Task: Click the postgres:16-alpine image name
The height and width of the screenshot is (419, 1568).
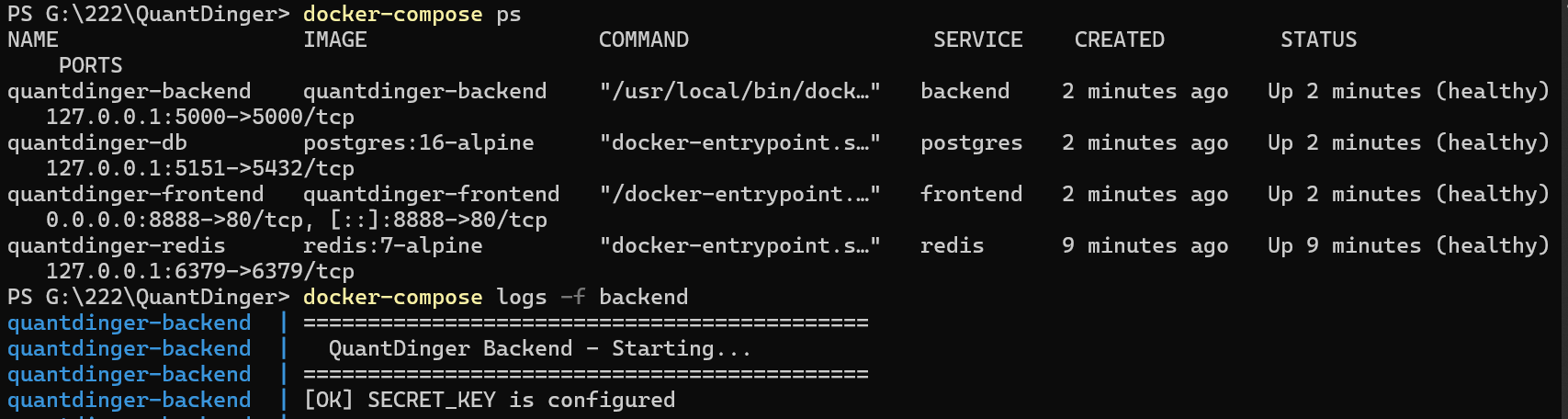Action: click(418, 143)
